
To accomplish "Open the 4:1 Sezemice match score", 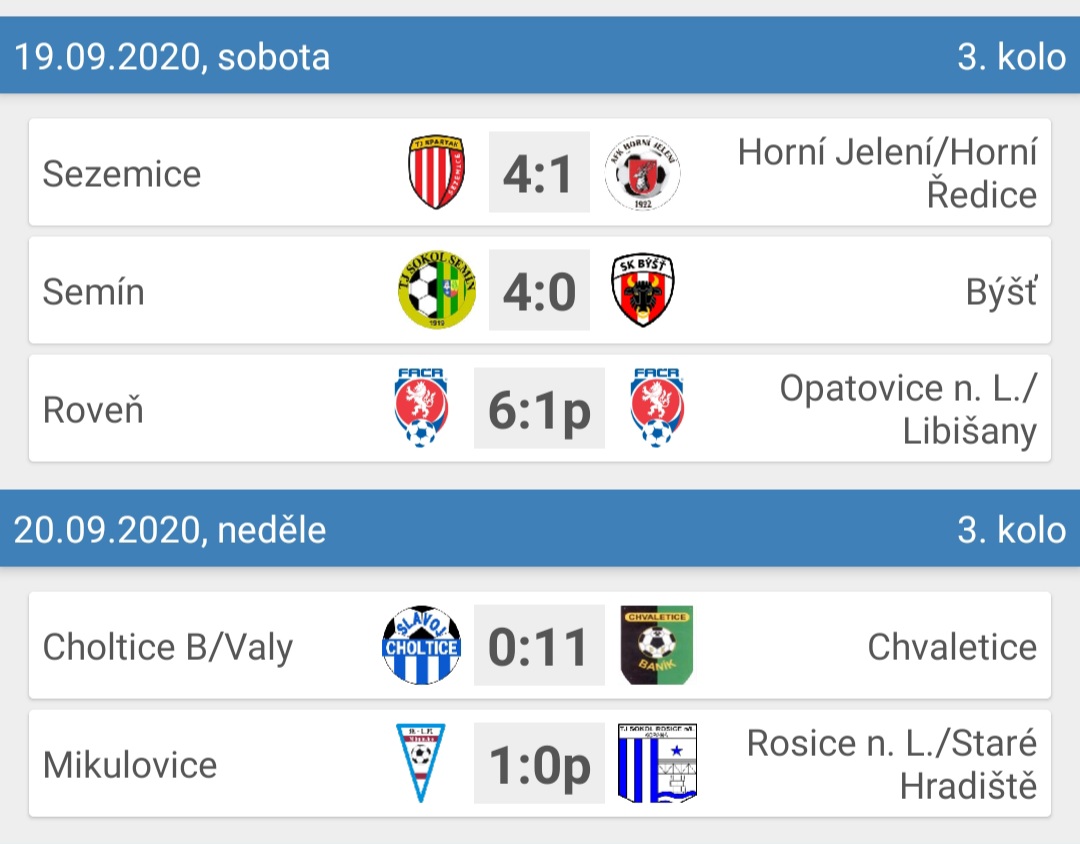I will click(539, 172).
